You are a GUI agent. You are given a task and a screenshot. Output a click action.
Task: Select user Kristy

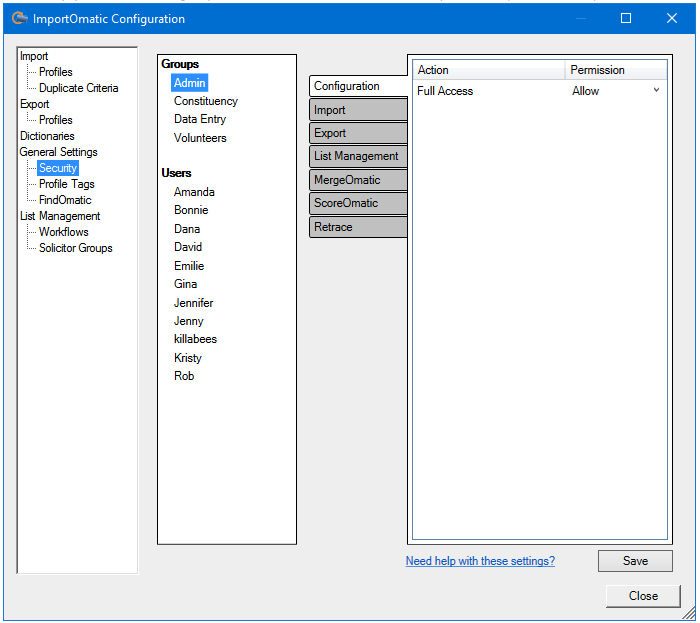(188, 358)
